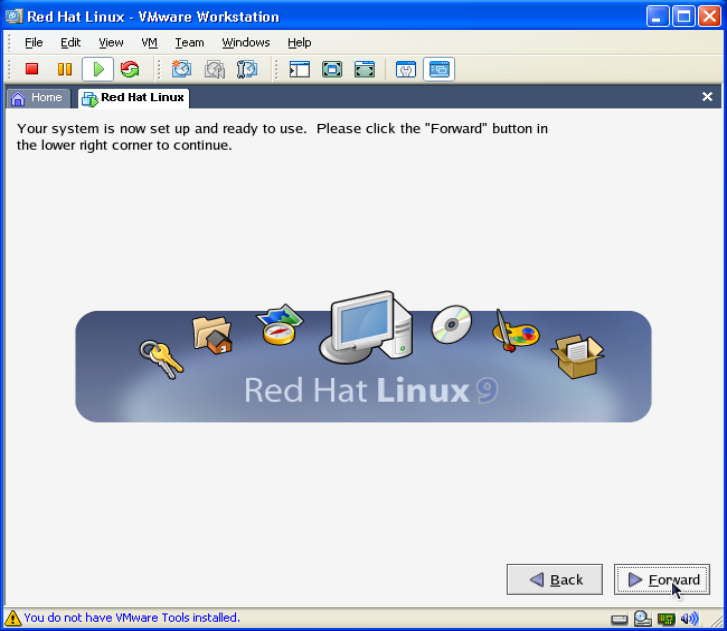Screen dimensions: 727x631
Task: Click the Reset virtual machine icon
Action: coord(129,69)
